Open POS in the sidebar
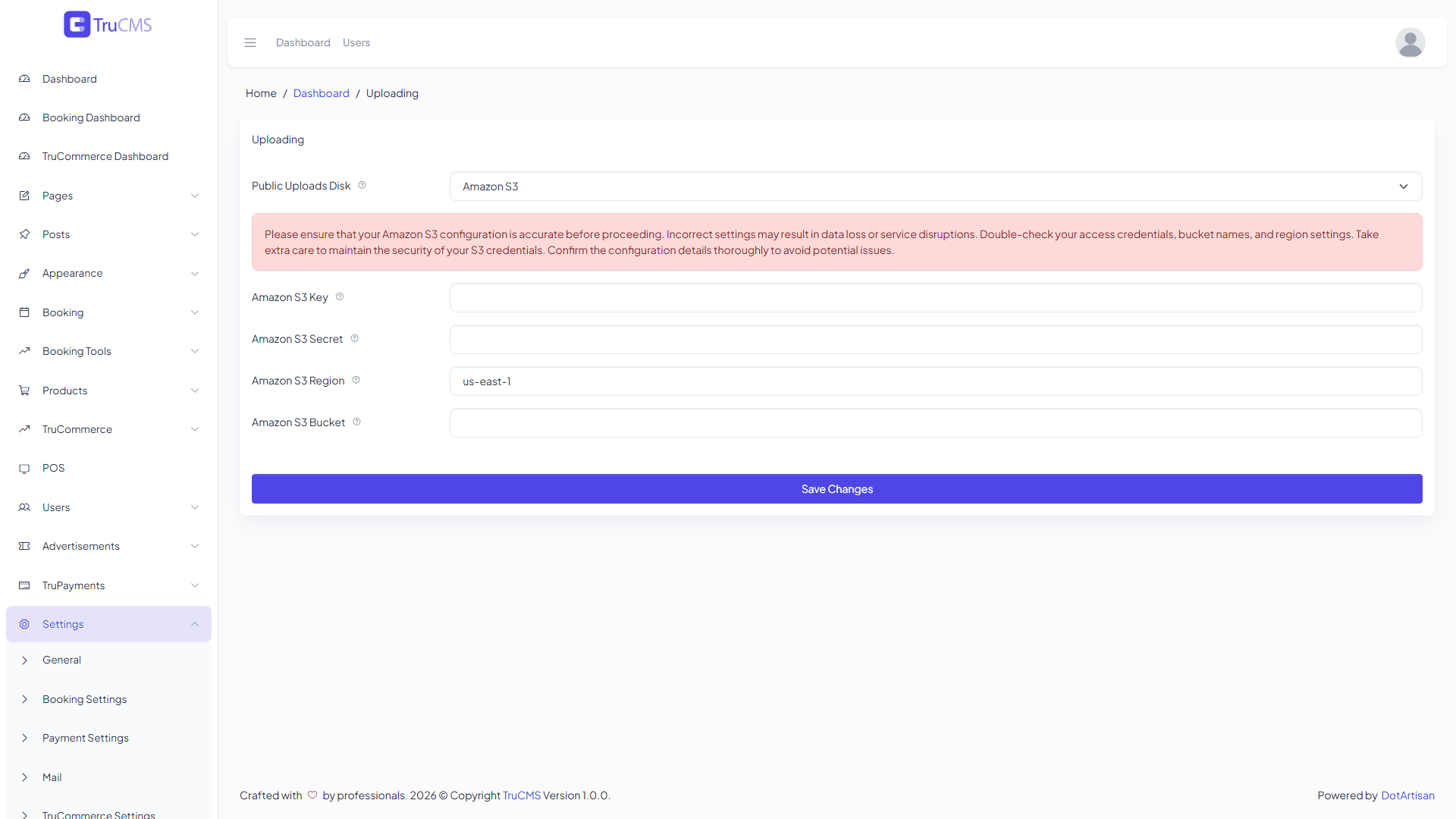Screen dimensions: 1456x819 pos(108,468)
